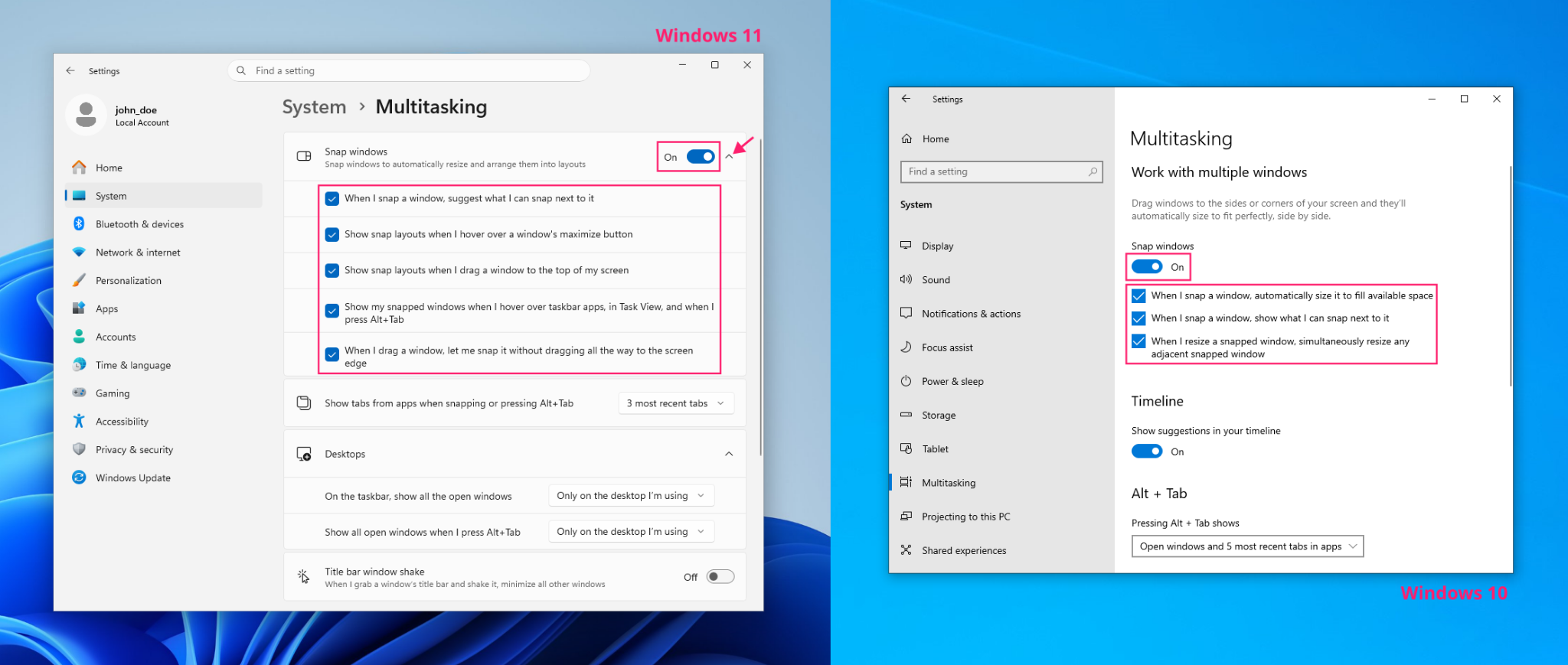Uncheck snap without dragging to screen edge
The height and width of the screenshot is (665, 1568).
332,354
